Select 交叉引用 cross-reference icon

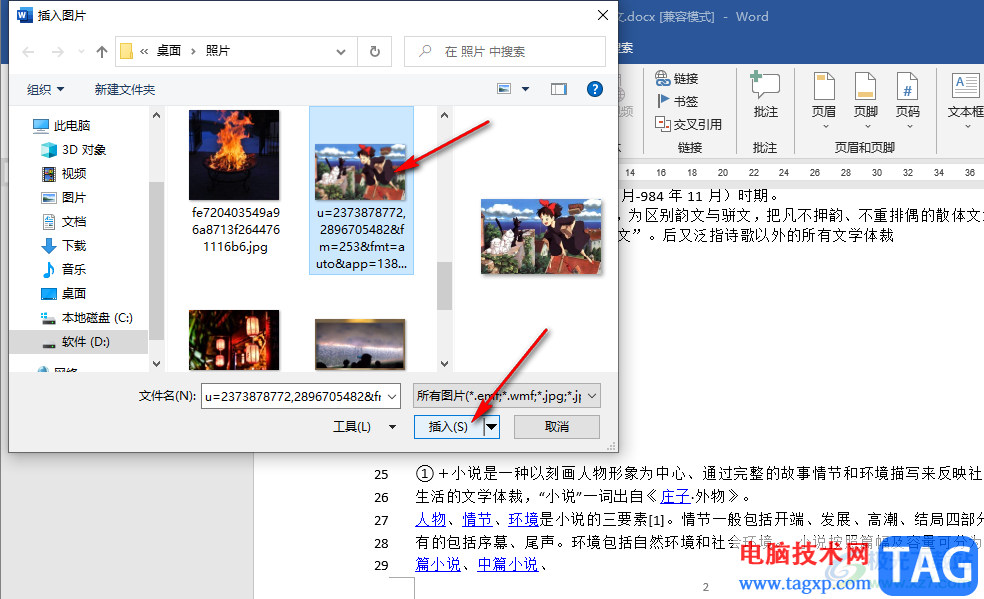[x=662, y=124]
